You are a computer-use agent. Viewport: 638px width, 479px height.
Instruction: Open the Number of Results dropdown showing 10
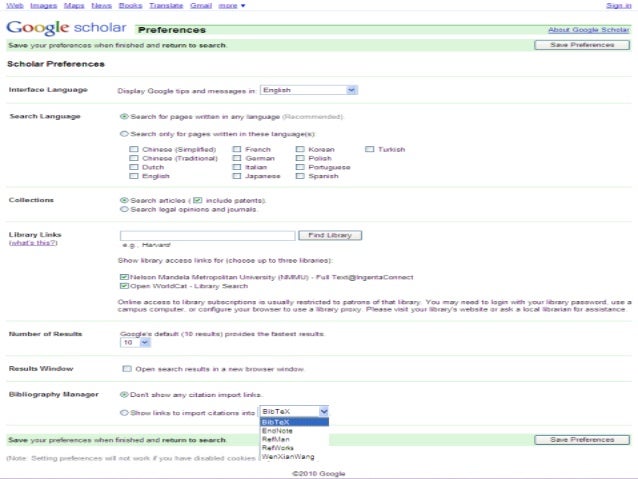135,343
